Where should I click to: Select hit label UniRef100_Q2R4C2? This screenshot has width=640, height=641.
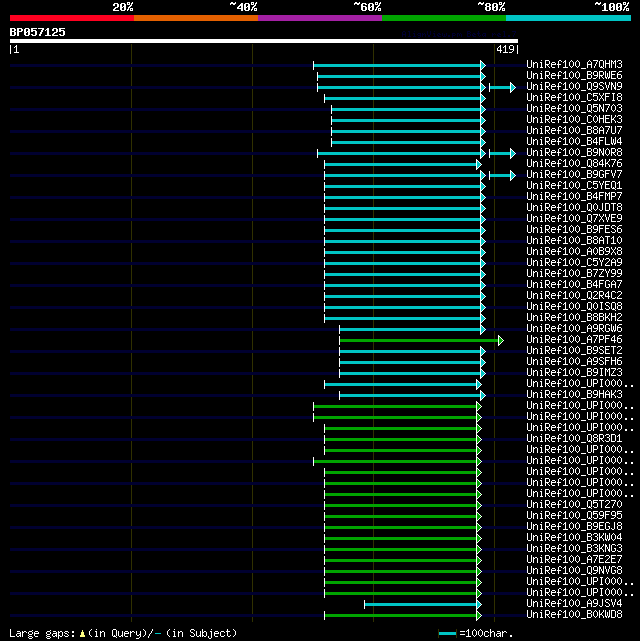pos(574,296)
